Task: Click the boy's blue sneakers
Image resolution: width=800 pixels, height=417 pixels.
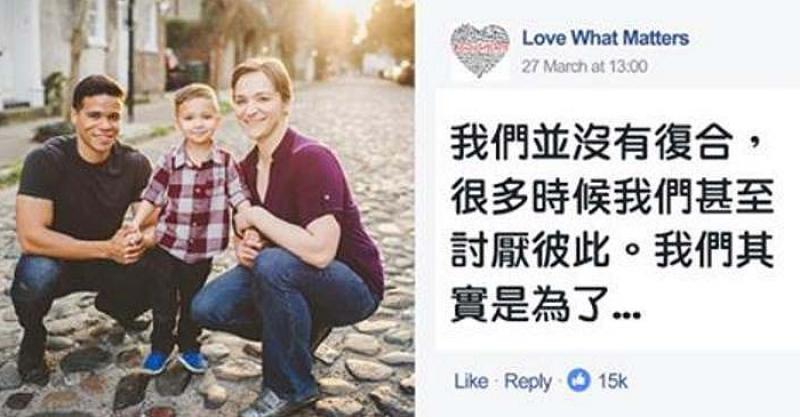Action: 174,361
